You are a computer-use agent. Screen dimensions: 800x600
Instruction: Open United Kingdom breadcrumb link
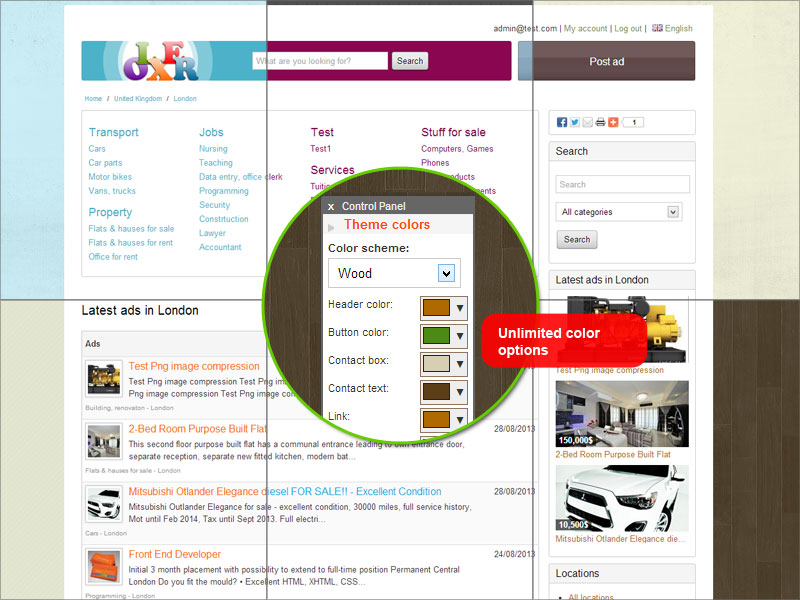[x=138, y=98]
